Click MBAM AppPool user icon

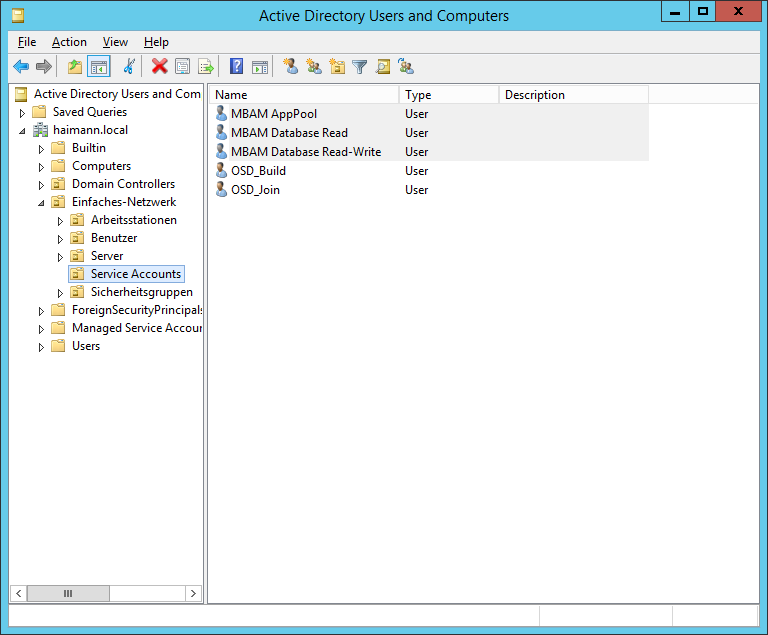221,113
